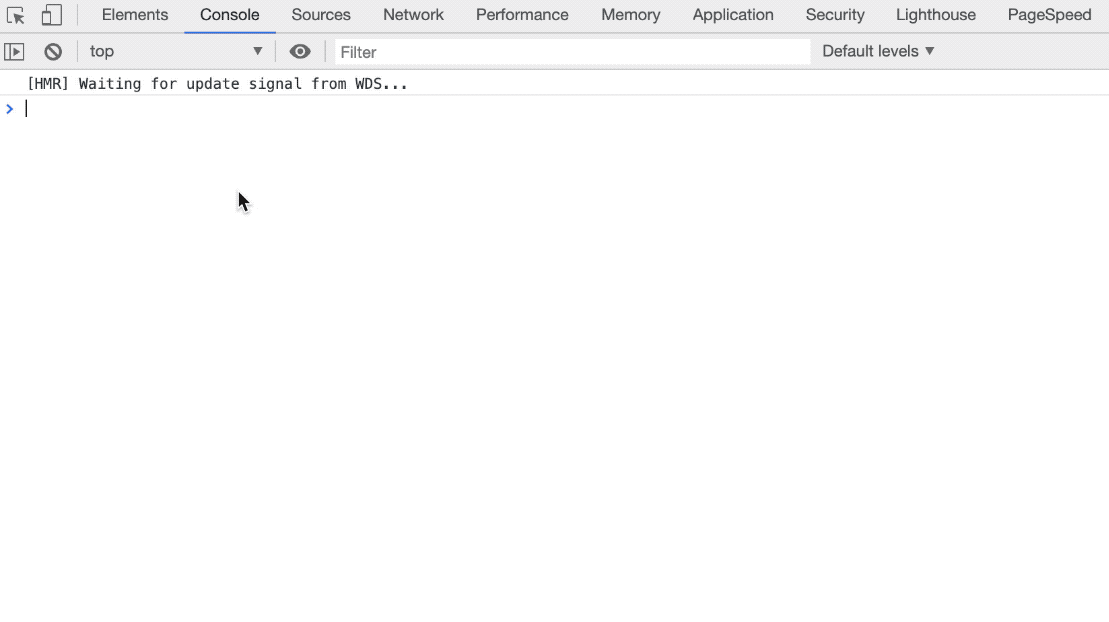Toggle the device toolbar icon
The height and width of the screenshot is (622, 1109).
tap(51, 15)
